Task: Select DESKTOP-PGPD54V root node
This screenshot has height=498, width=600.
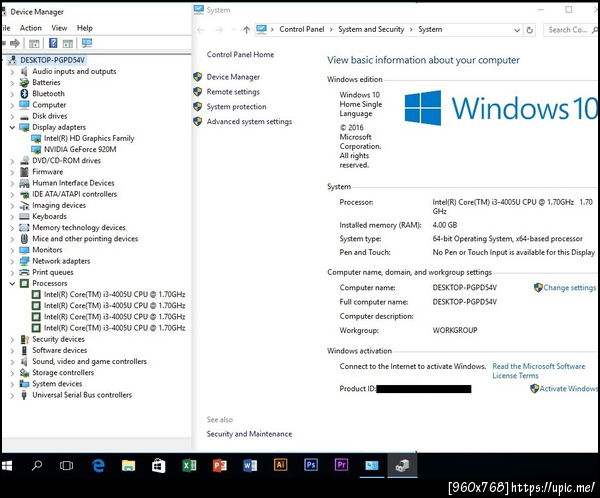Action: tap(52, 60)
